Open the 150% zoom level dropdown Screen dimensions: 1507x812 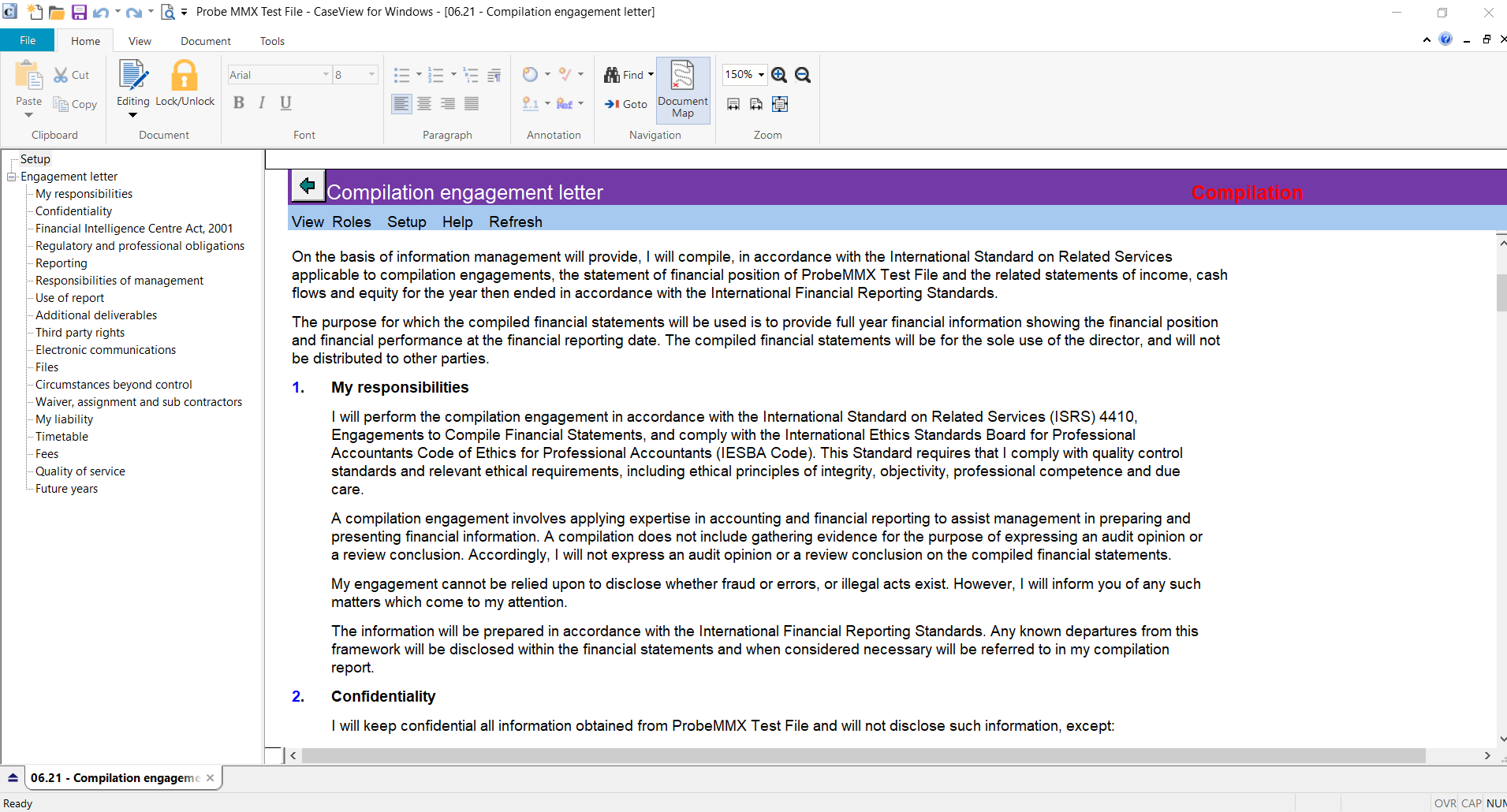coord(761,75)
